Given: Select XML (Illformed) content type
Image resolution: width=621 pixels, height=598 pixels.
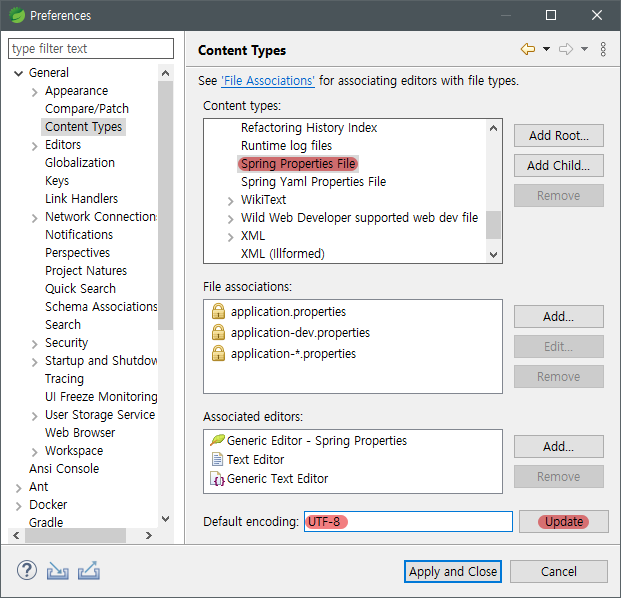Looking at the screenshot, I should (x=283, y=253).
